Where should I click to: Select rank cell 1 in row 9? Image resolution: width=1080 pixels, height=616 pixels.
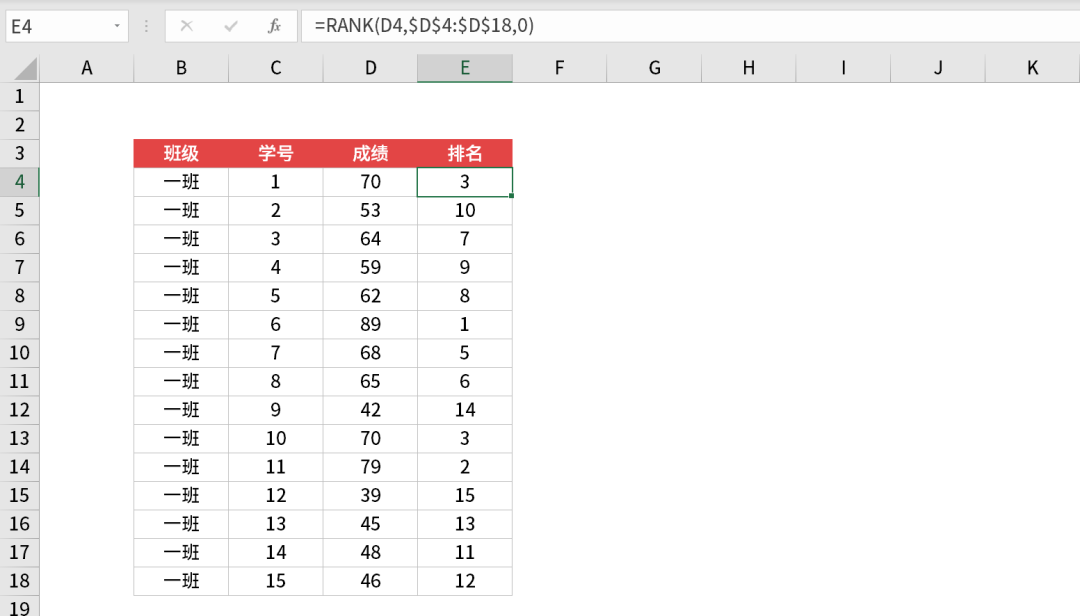[465, 324]
